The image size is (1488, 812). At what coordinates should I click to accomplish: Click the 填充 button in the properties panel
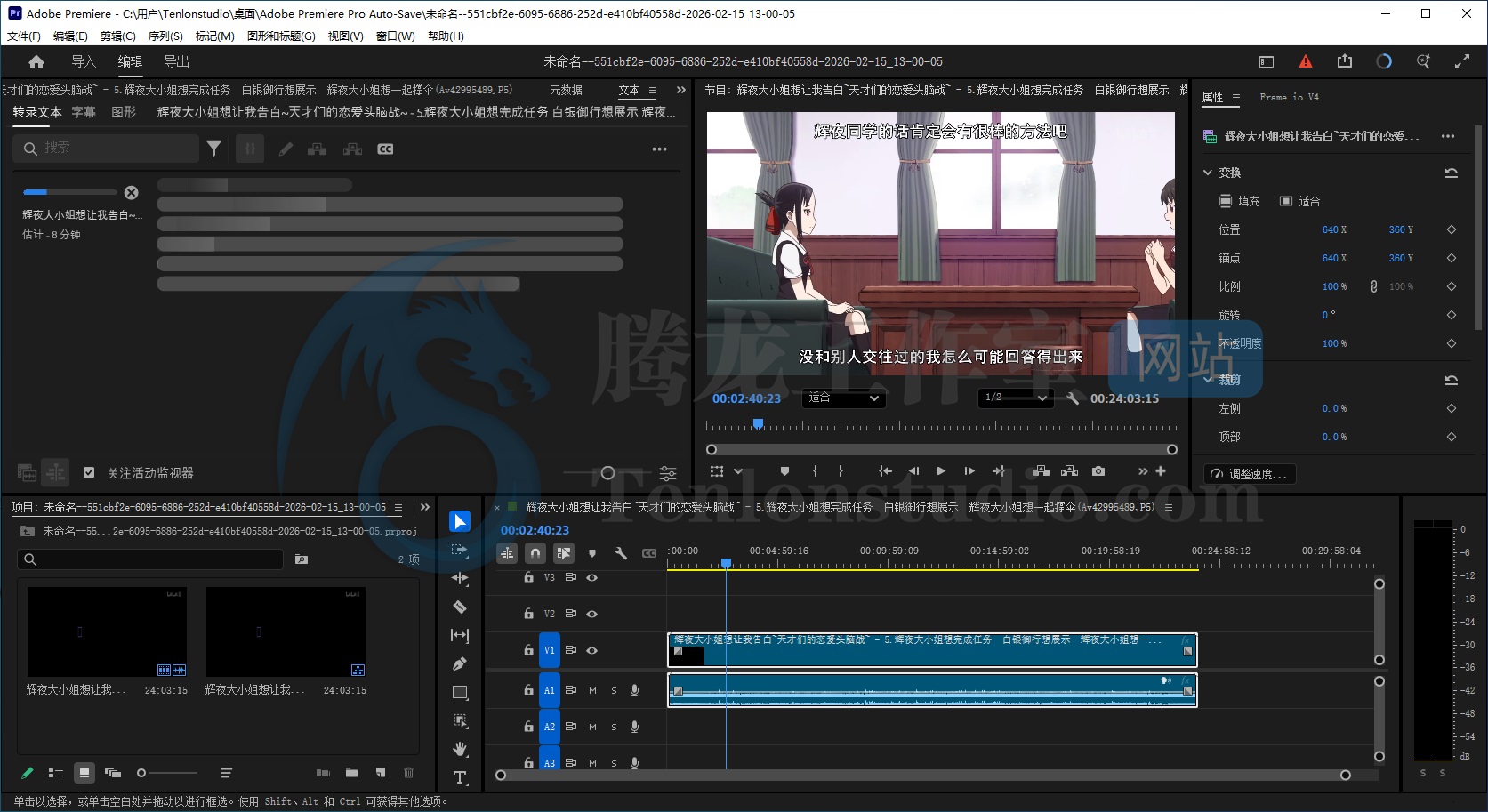pos(1239,201)
